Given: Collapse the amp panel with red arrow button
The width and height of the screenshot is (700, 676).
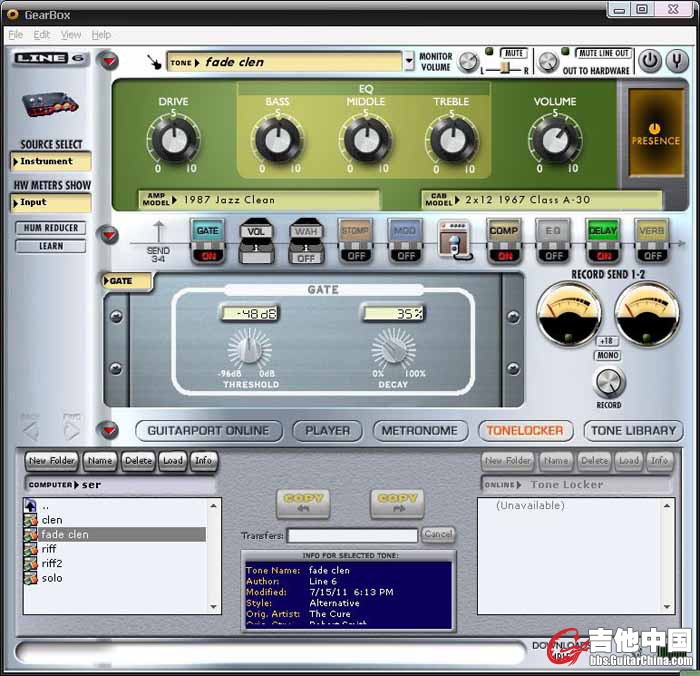Looking at the screenshot, I should [x=108, y=61].
